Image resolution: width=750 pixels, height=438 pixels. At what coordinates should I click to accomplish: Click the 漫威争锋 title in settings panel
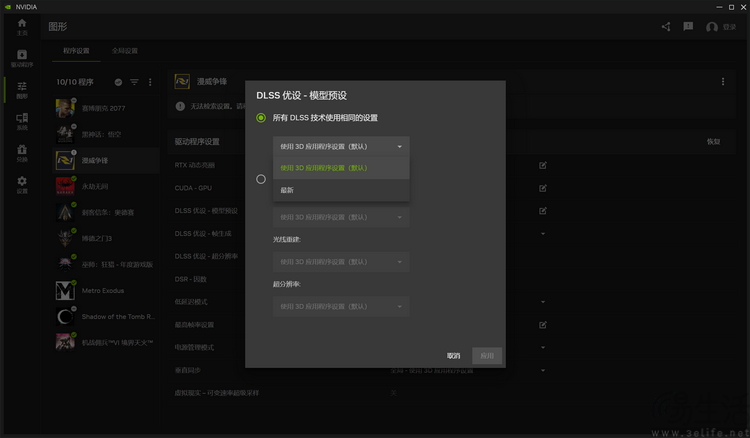coord(212,82)
